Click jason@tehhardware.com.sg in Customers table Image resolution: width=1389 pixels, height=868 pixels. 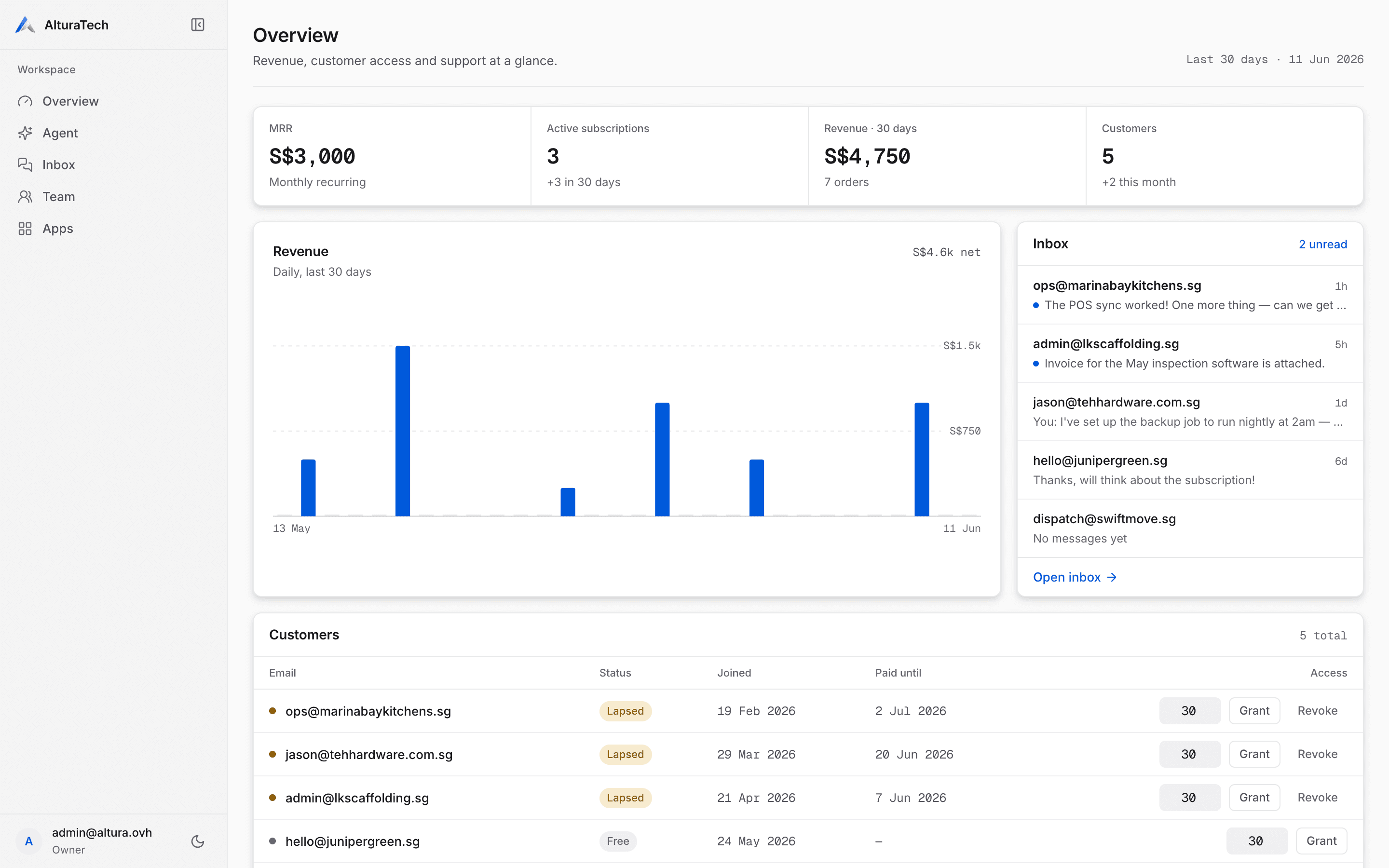coord(368,754)
